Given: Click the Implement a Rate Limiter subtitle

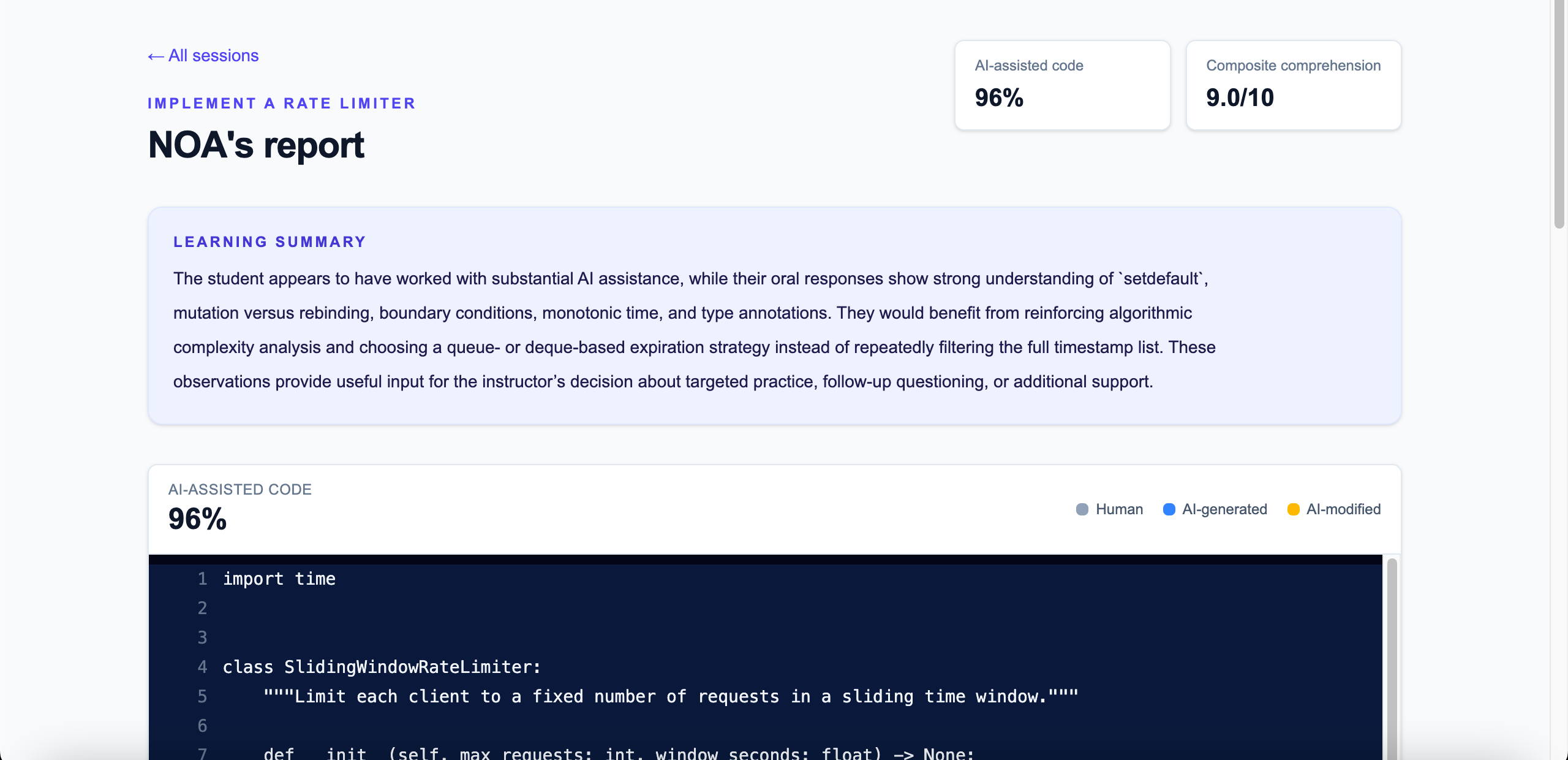Looking at the screenshot, I should click(282, 104).
